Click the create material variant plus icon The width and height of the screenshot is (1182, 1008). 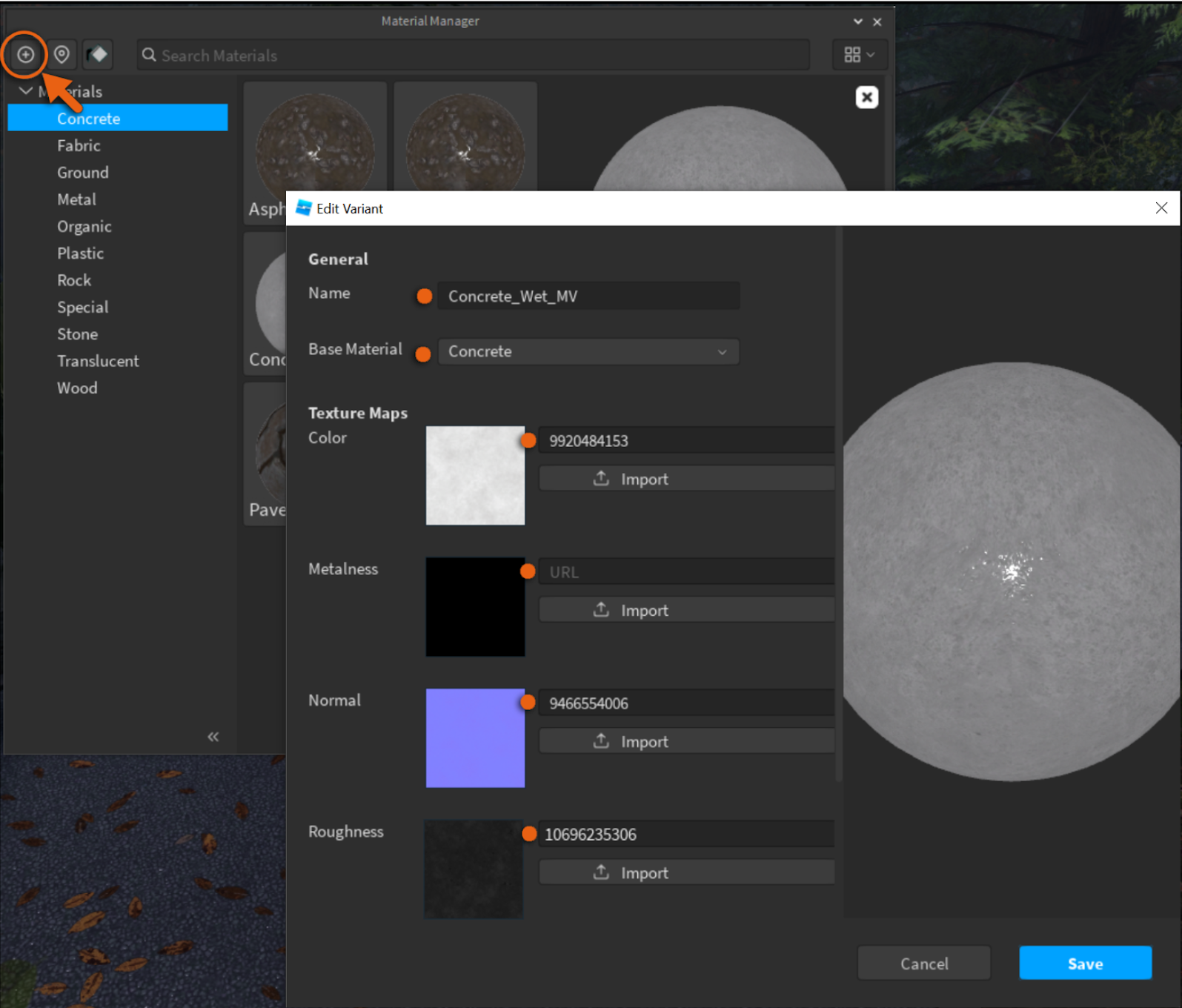[x=26, y=55]
